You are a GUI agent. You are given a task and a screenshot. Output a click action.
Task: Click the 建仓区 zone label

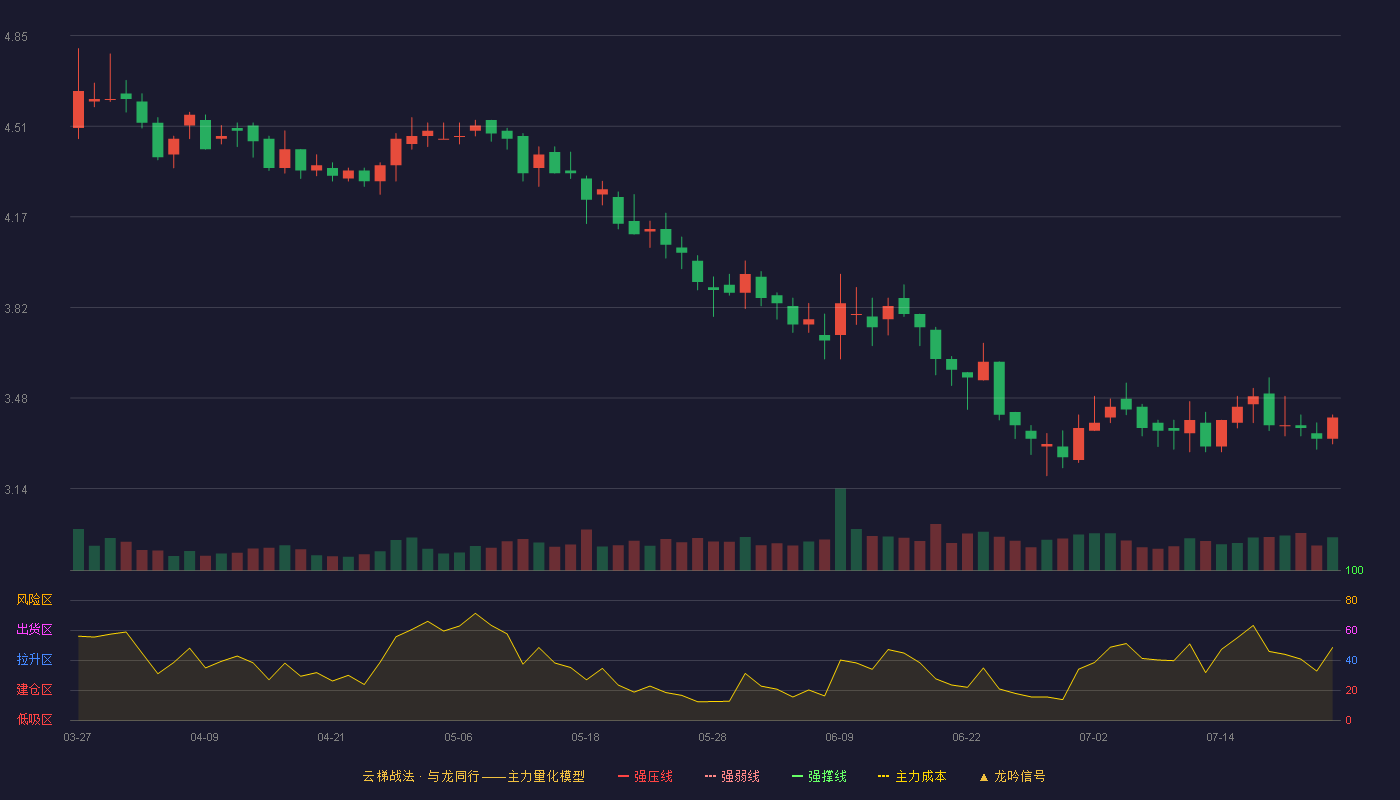34,690
